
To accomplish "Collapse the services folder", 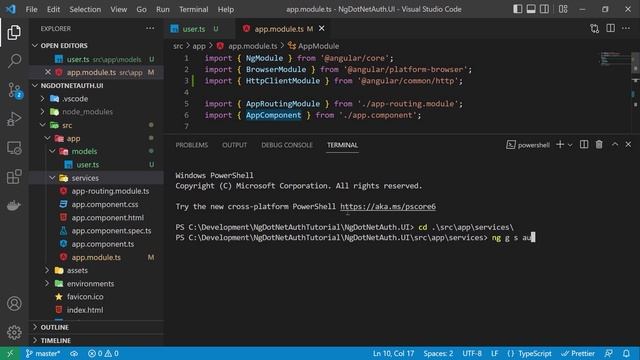I will pos(52,178).
